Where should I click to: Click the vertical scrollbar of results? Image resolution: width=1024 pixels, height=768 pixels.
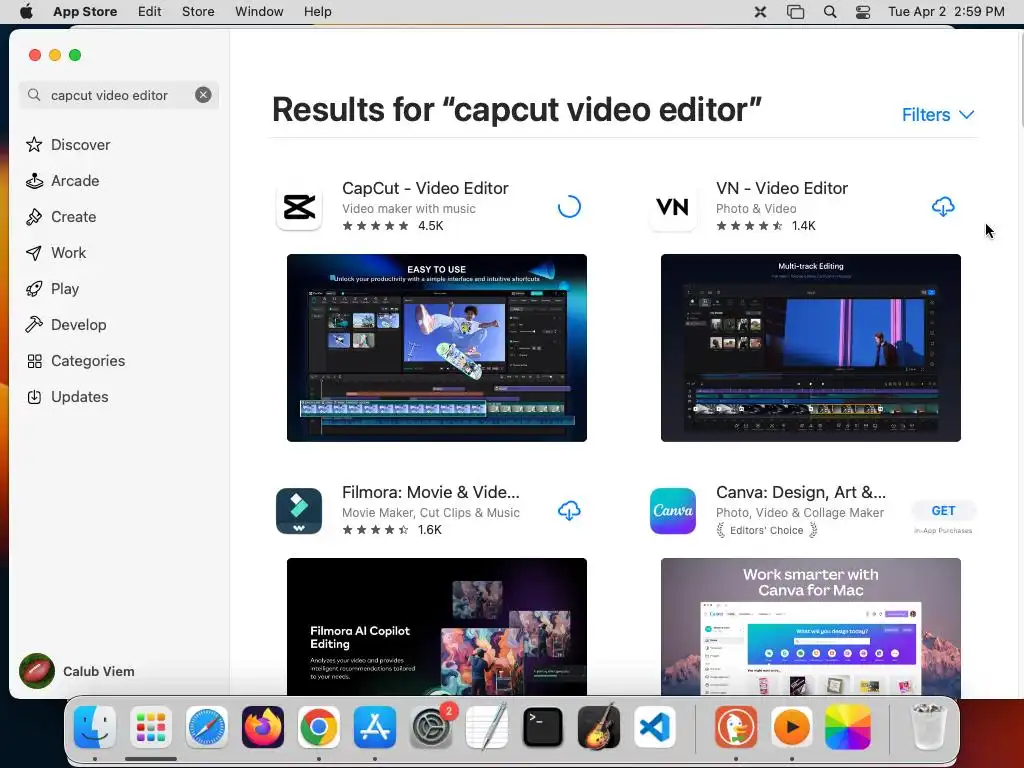(1021, 78)
